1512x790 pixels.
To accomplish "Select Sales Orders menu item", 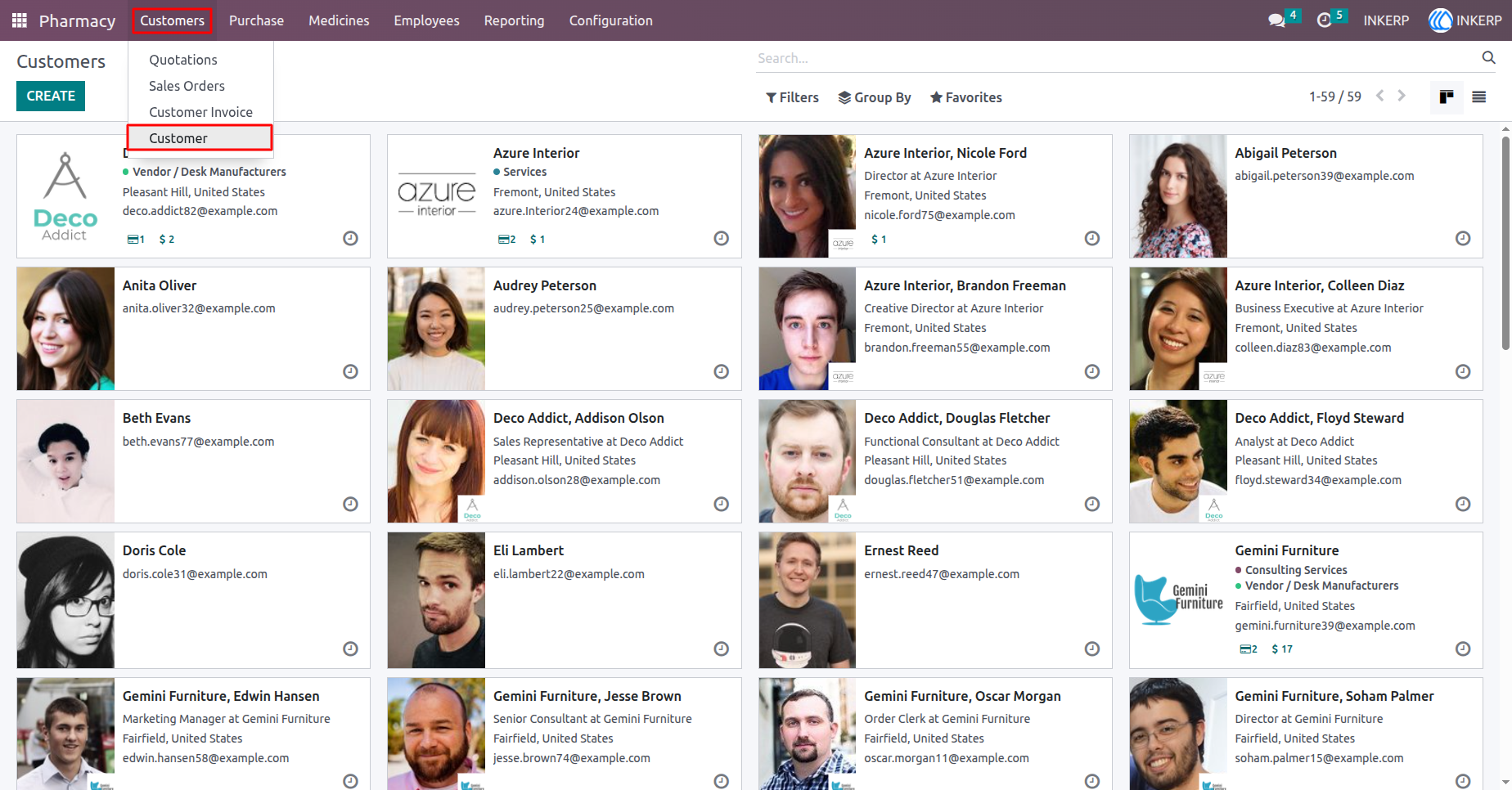I will click(187, 86).
